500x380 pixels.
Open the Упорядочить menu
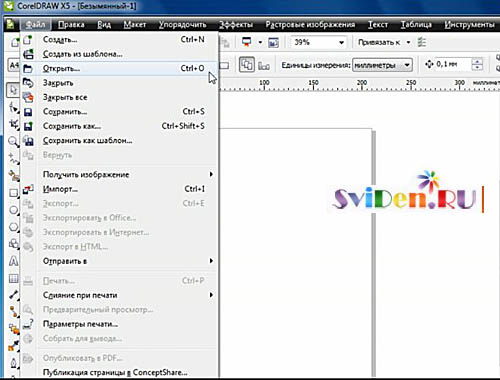tap(182, 25)
